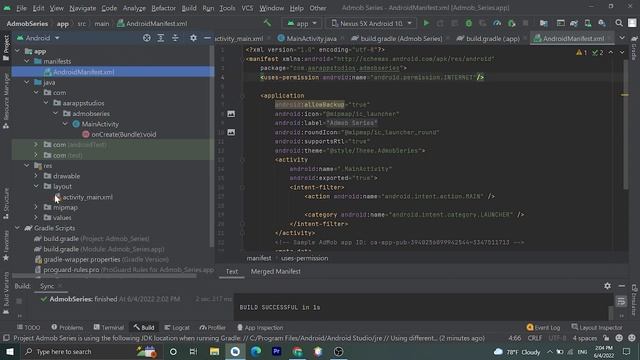
Task: Click the Debug app bug icon
Action: [469, 23]
